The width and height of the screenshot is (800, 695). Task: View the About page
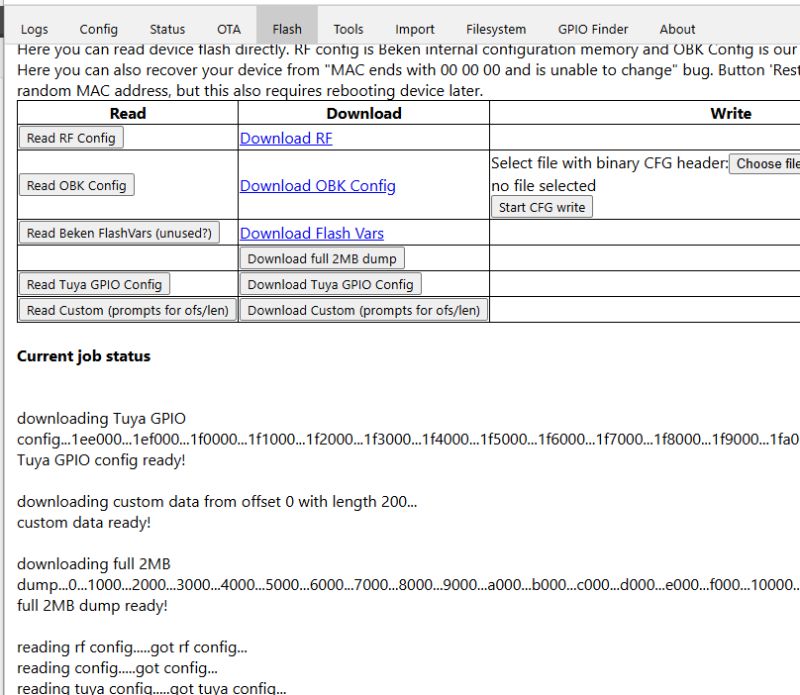coord(677,29)
